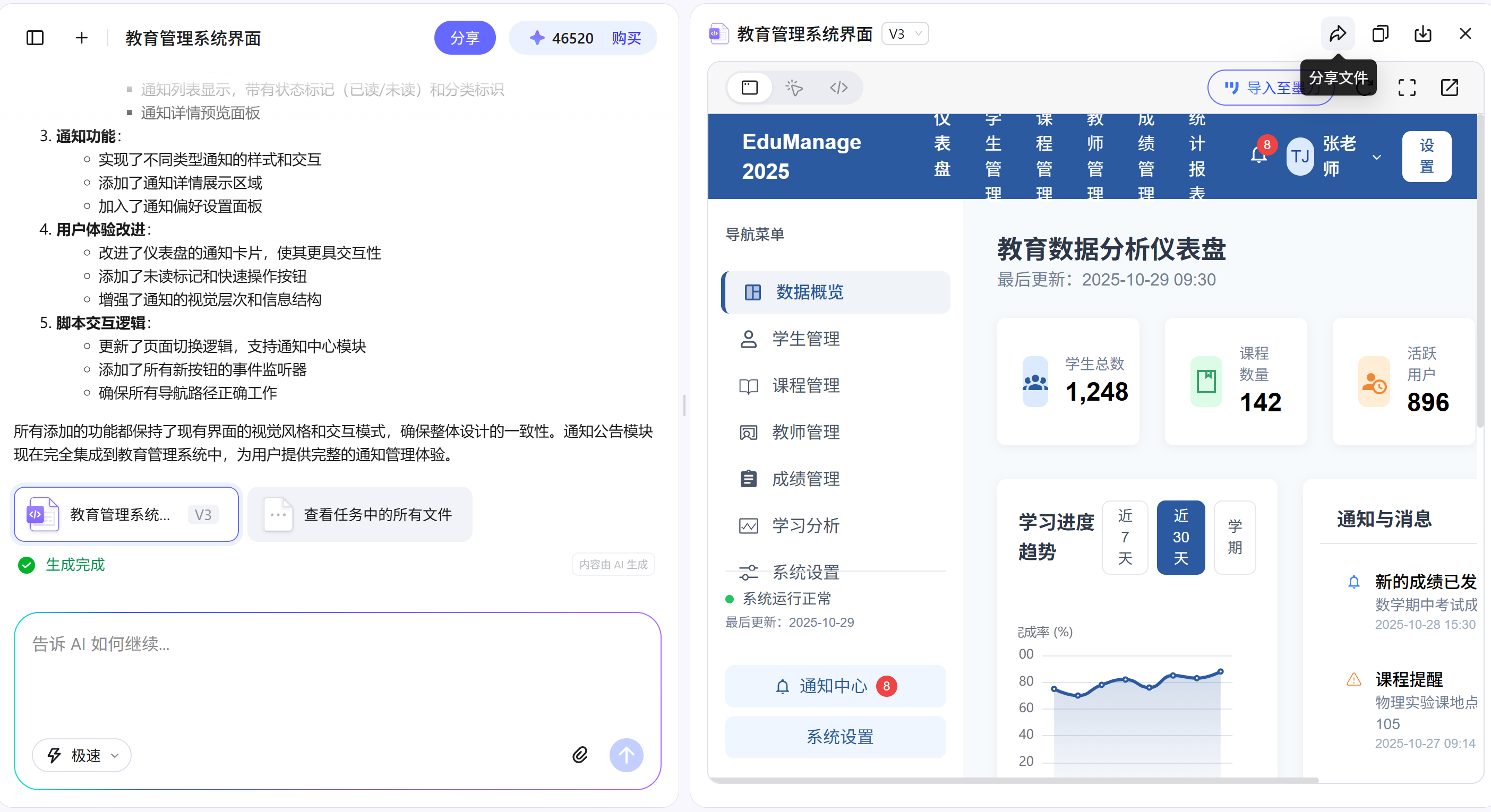Screen dimensions: 1491x812
Task: Attach a file using the paperclip icon
Action: (x=580, y=755)
